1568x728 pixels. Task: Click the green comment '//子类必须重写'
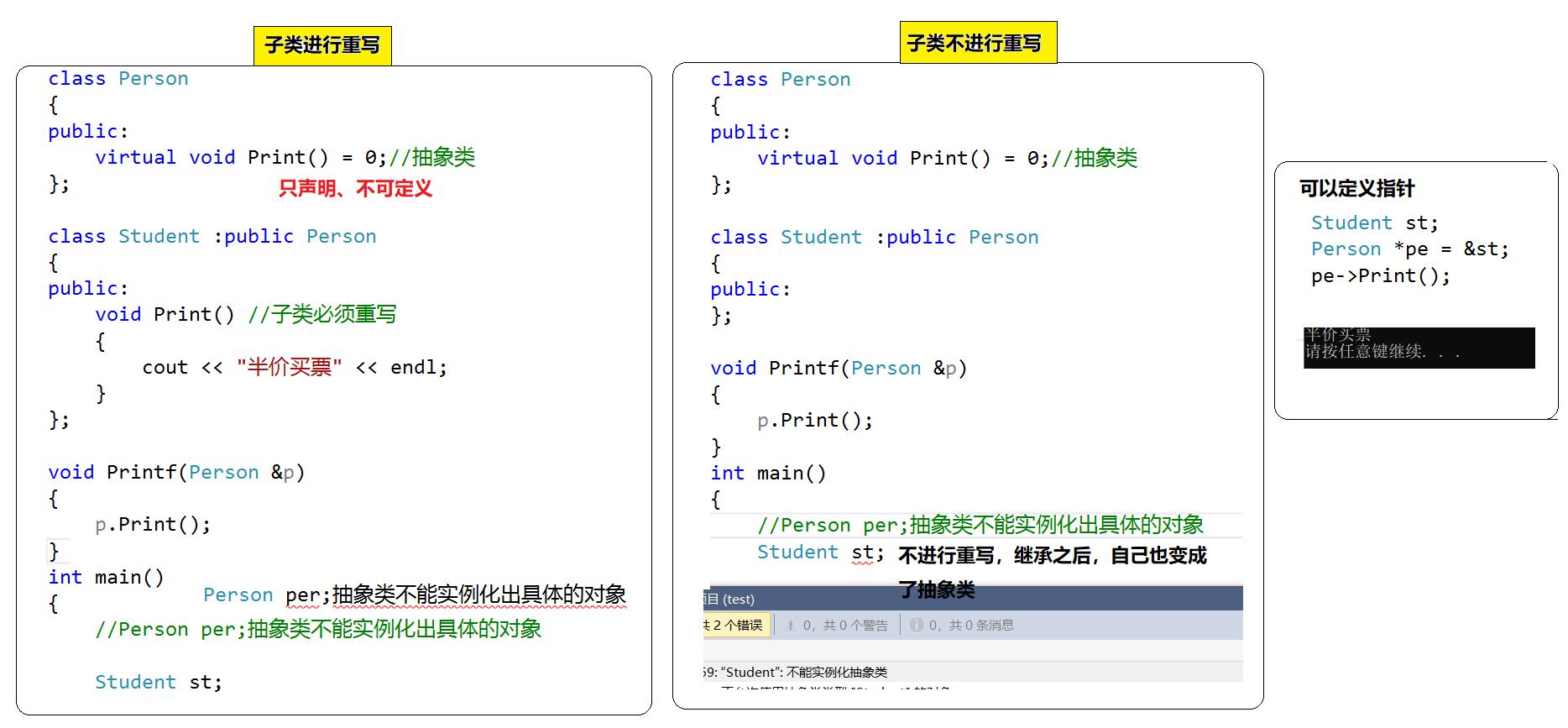tap(322, 315)
